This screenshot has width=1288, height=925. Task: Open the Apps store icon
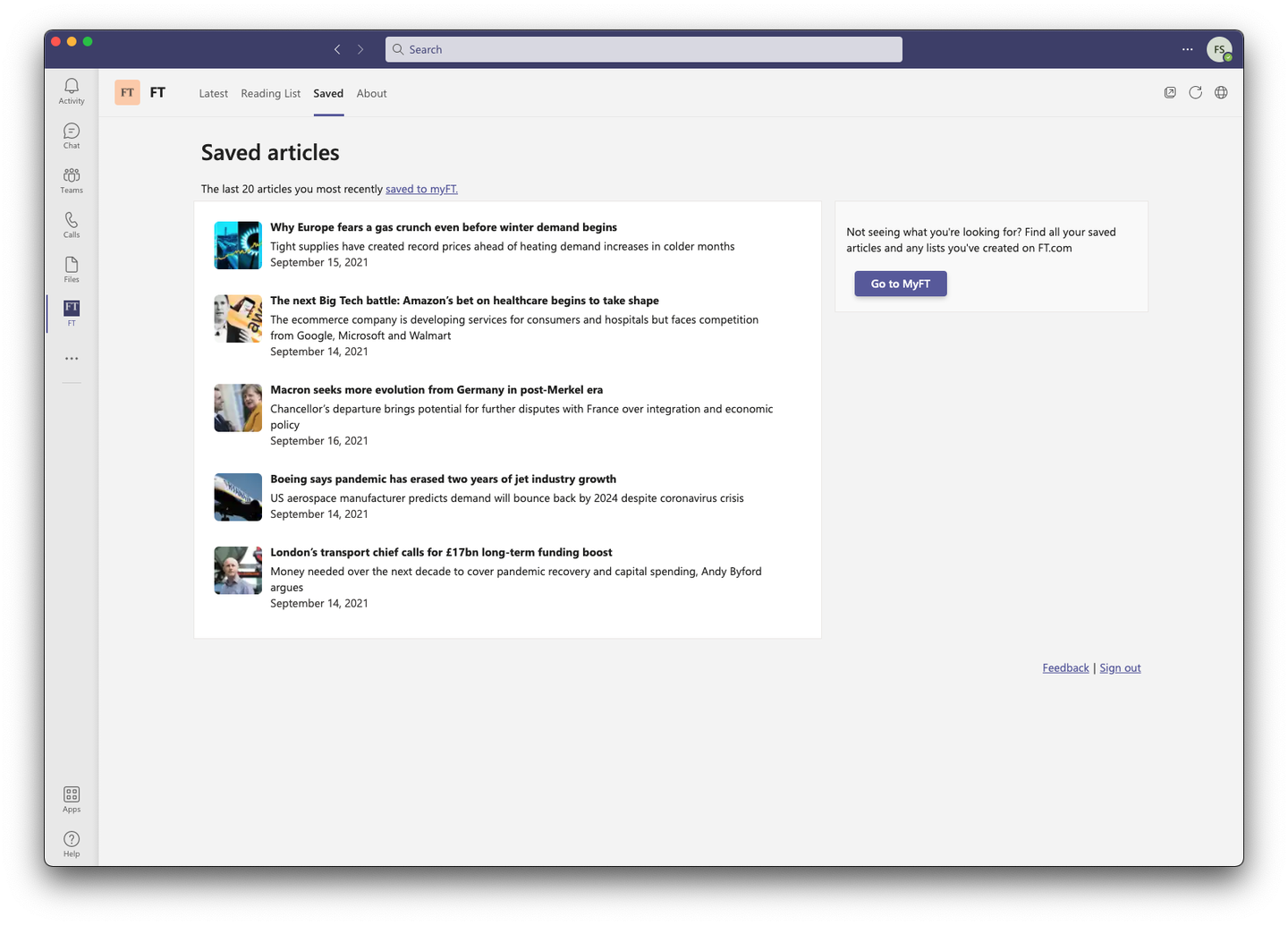point(72,798)
